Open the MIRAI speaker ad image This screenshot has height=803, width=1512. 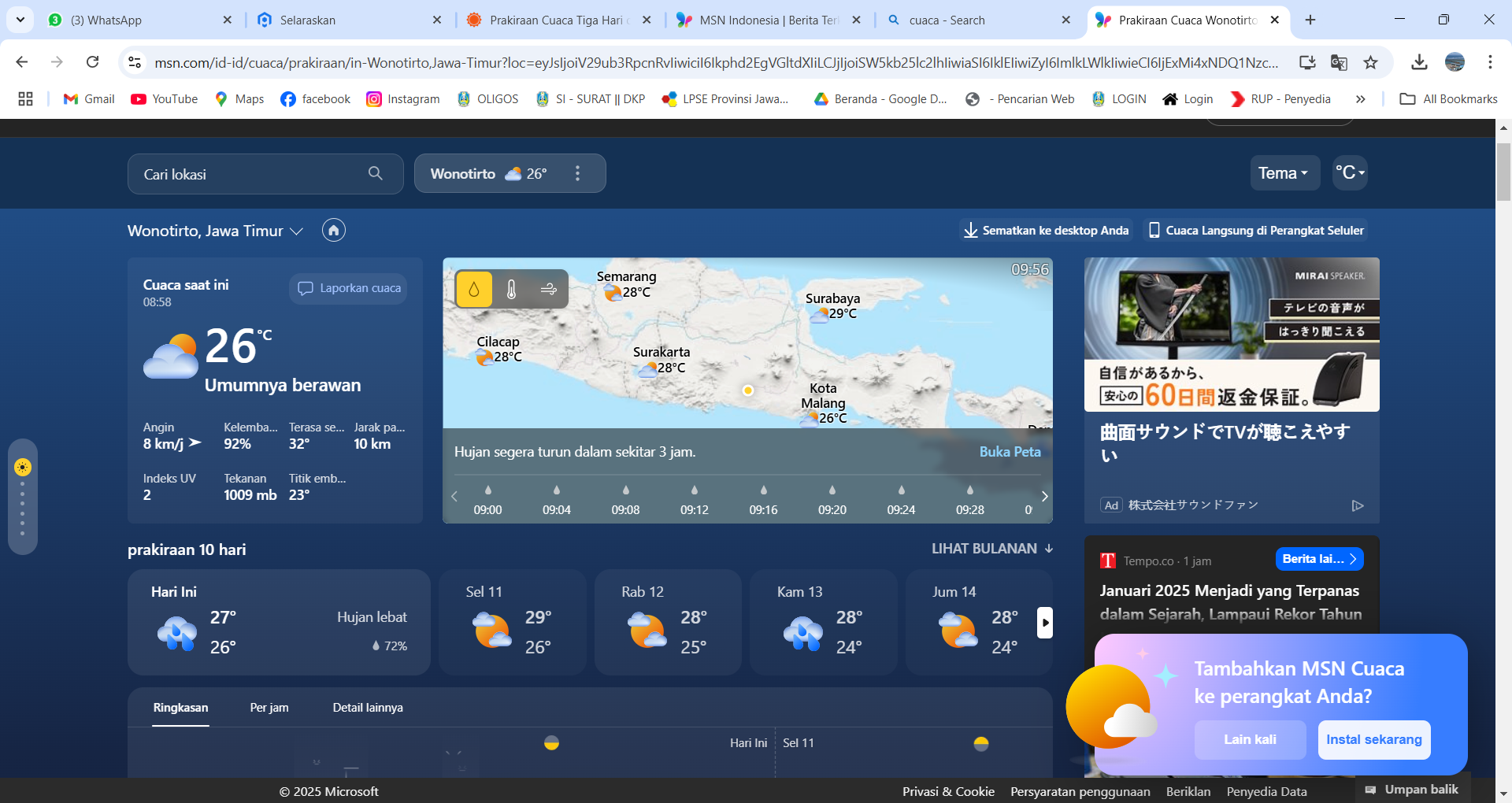(1232, 335)
